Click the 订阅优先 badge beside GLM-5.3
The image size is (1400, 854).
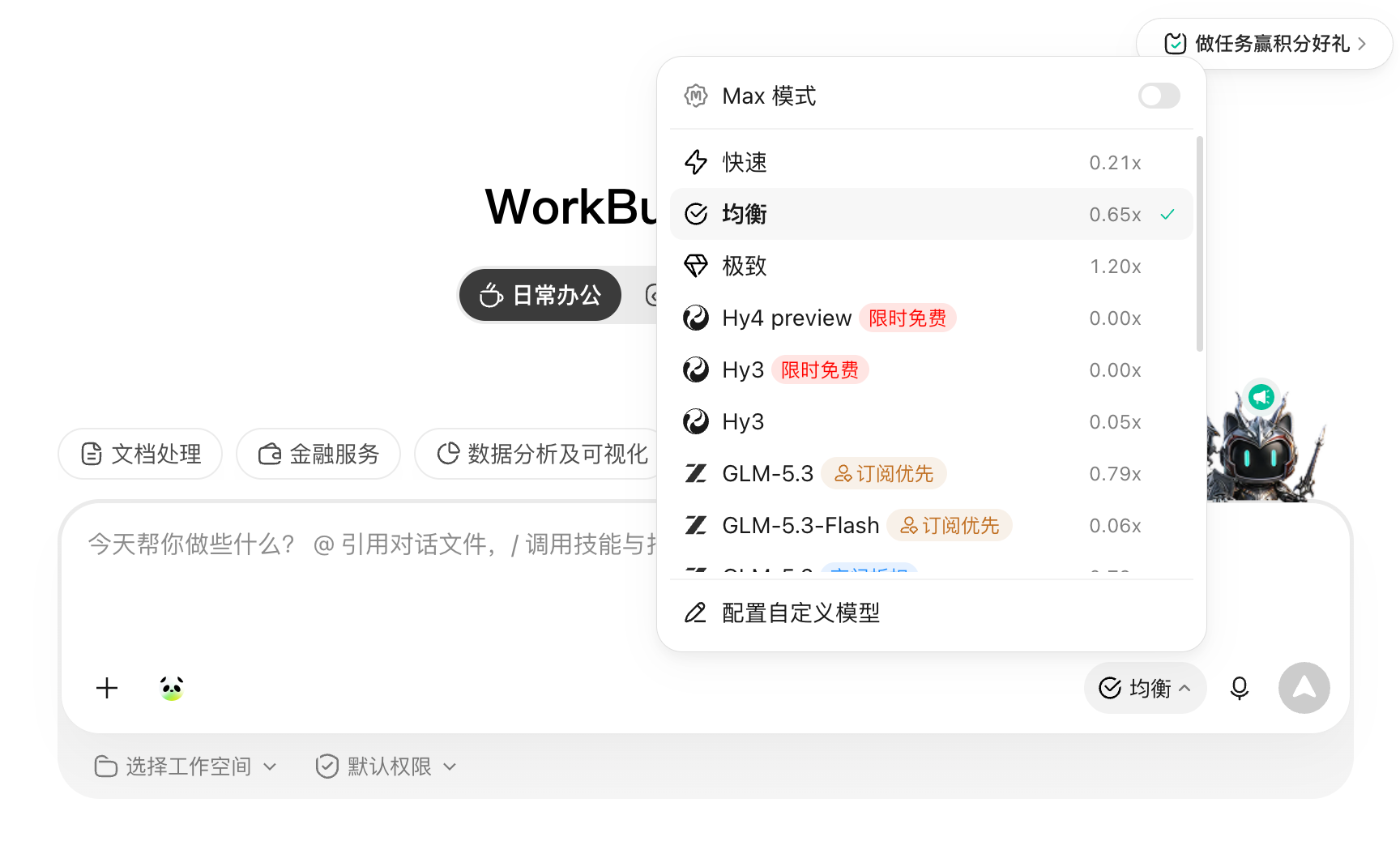(x=884, y=473)
